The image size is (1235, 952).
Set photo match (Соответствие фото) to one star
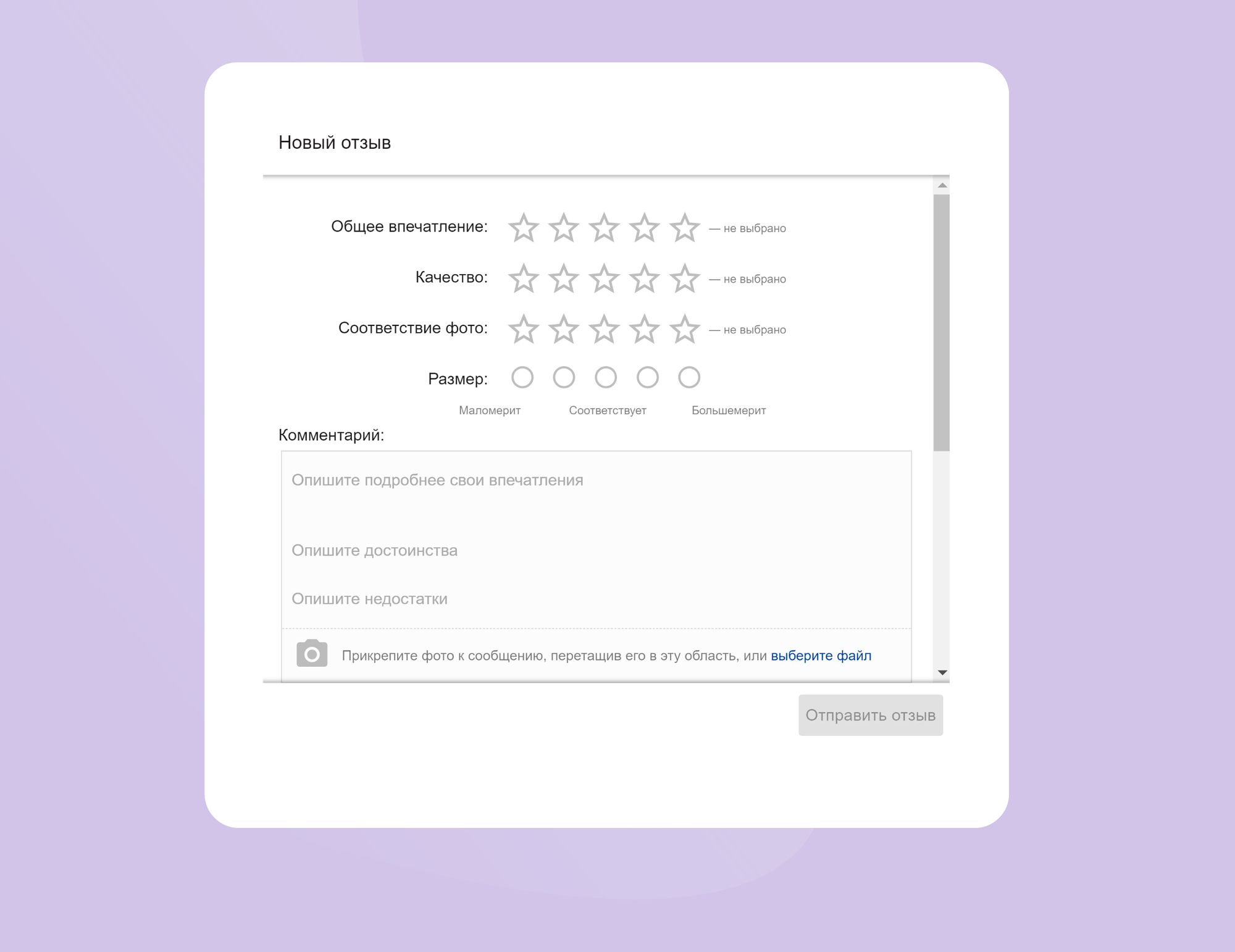523,329
